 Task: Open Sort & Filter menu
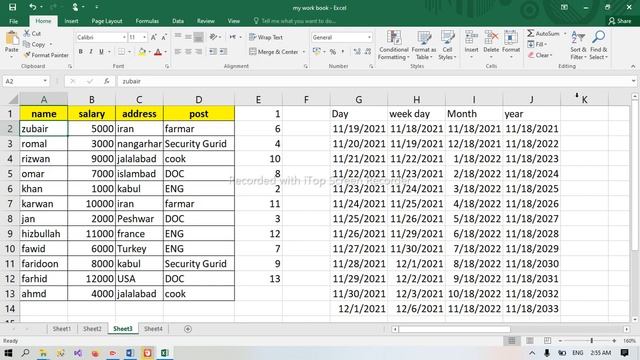[578, 45]
